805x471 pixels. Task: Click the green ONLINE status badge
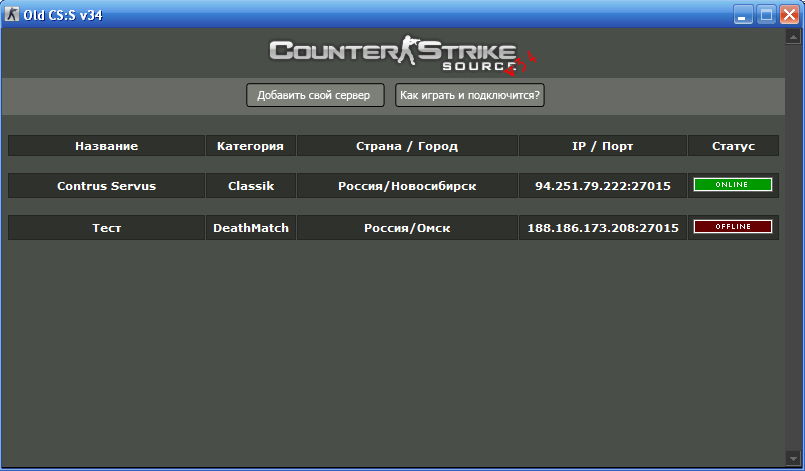click(733, 184)
